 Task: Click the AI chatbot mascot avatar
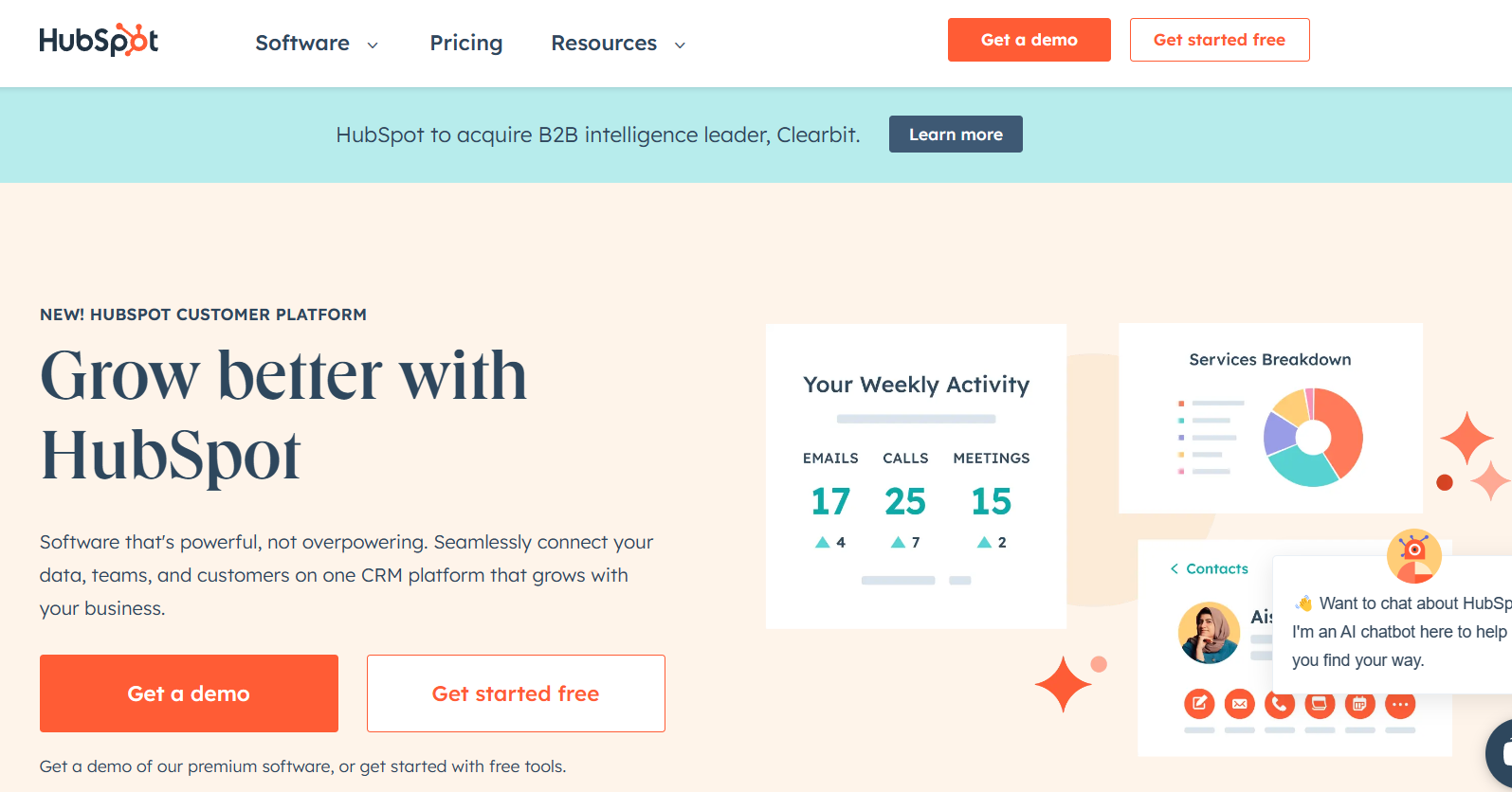(1413, 556)
